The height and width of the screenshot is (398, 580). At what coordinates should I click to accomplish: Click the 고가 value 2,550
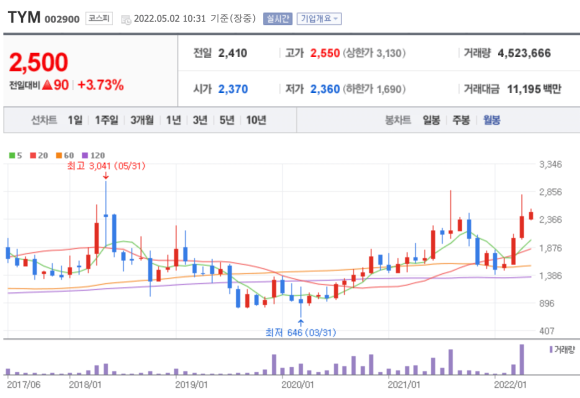click(x=325, y=53)
